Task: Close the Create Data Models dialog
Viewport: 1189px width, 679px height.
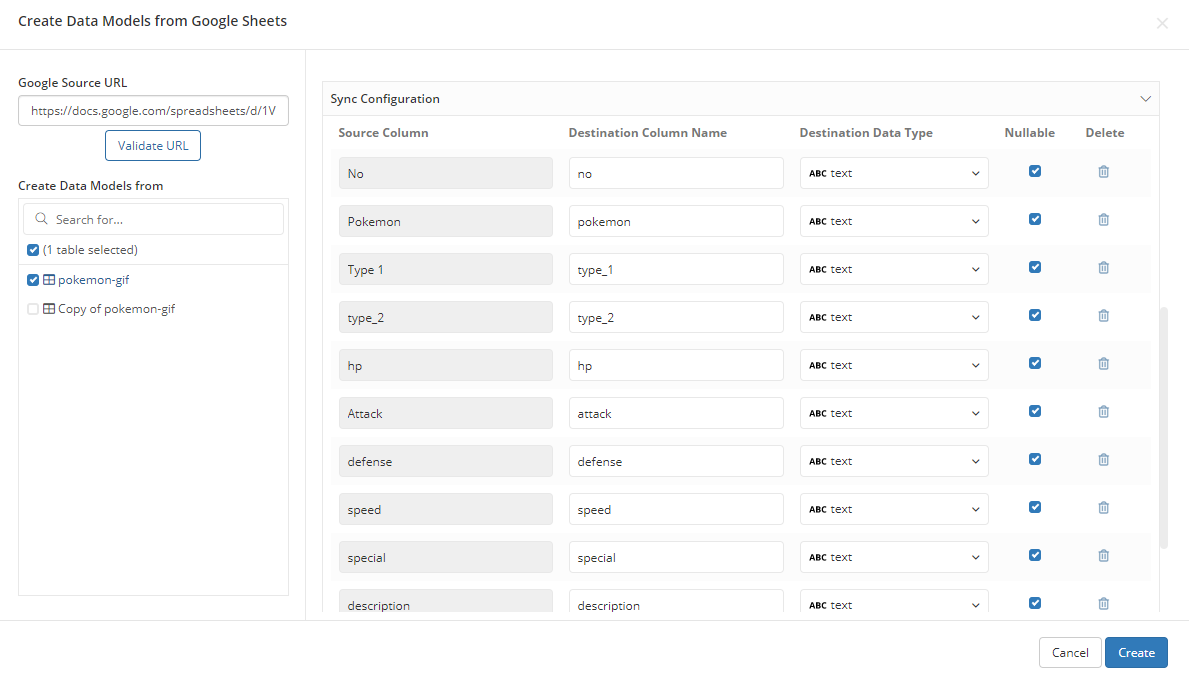Action: tap(1162, 24)
